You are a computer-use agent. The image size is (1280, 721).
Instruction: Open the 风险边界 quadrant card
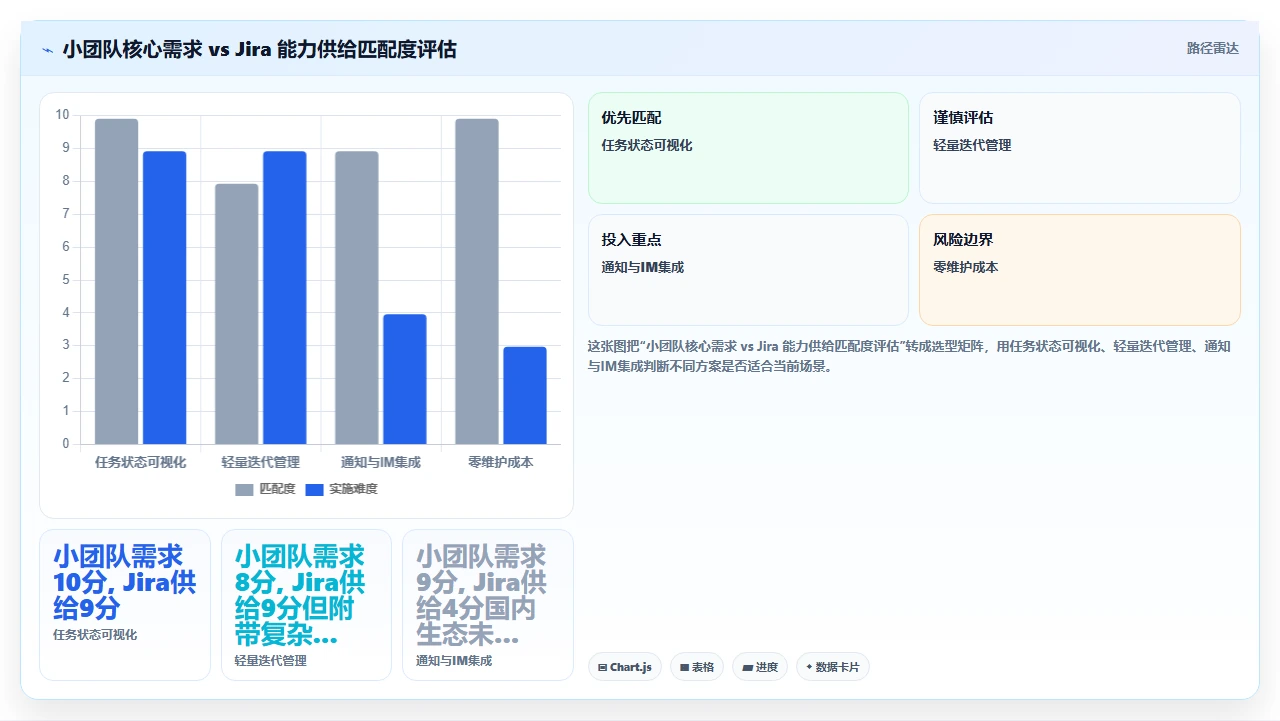1080,270
